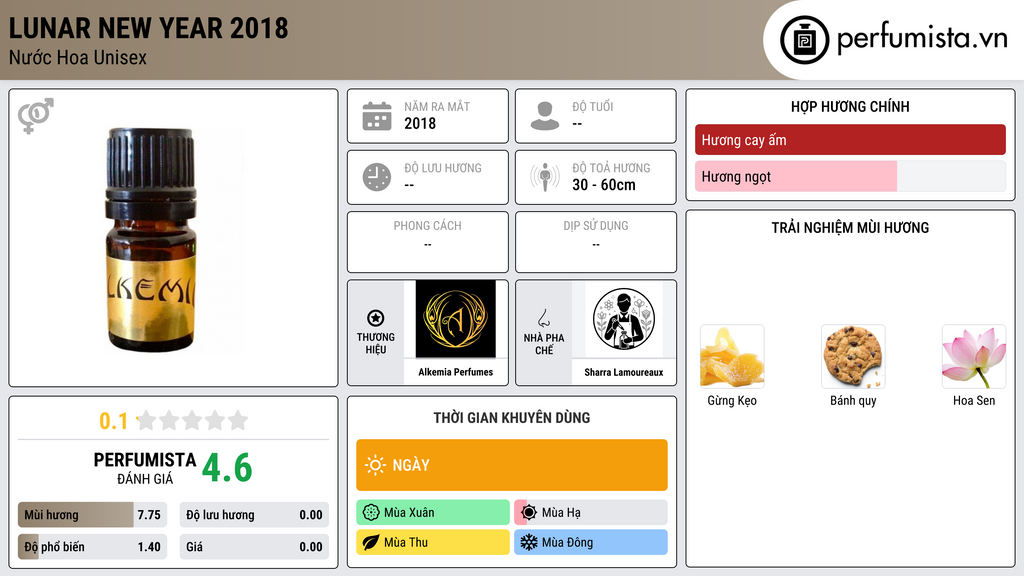
Task: Select the Bánh quy cookie note image
Action: coord(853,357)
